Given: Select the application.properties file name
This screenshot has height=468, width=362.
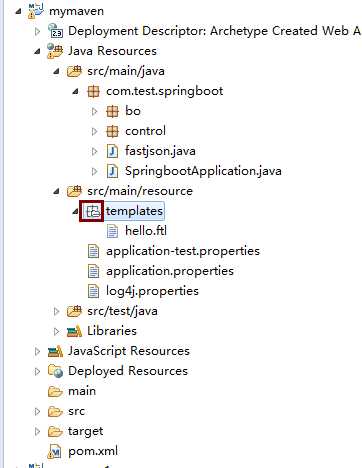Looking at the screenshot, I should (170, 271).
